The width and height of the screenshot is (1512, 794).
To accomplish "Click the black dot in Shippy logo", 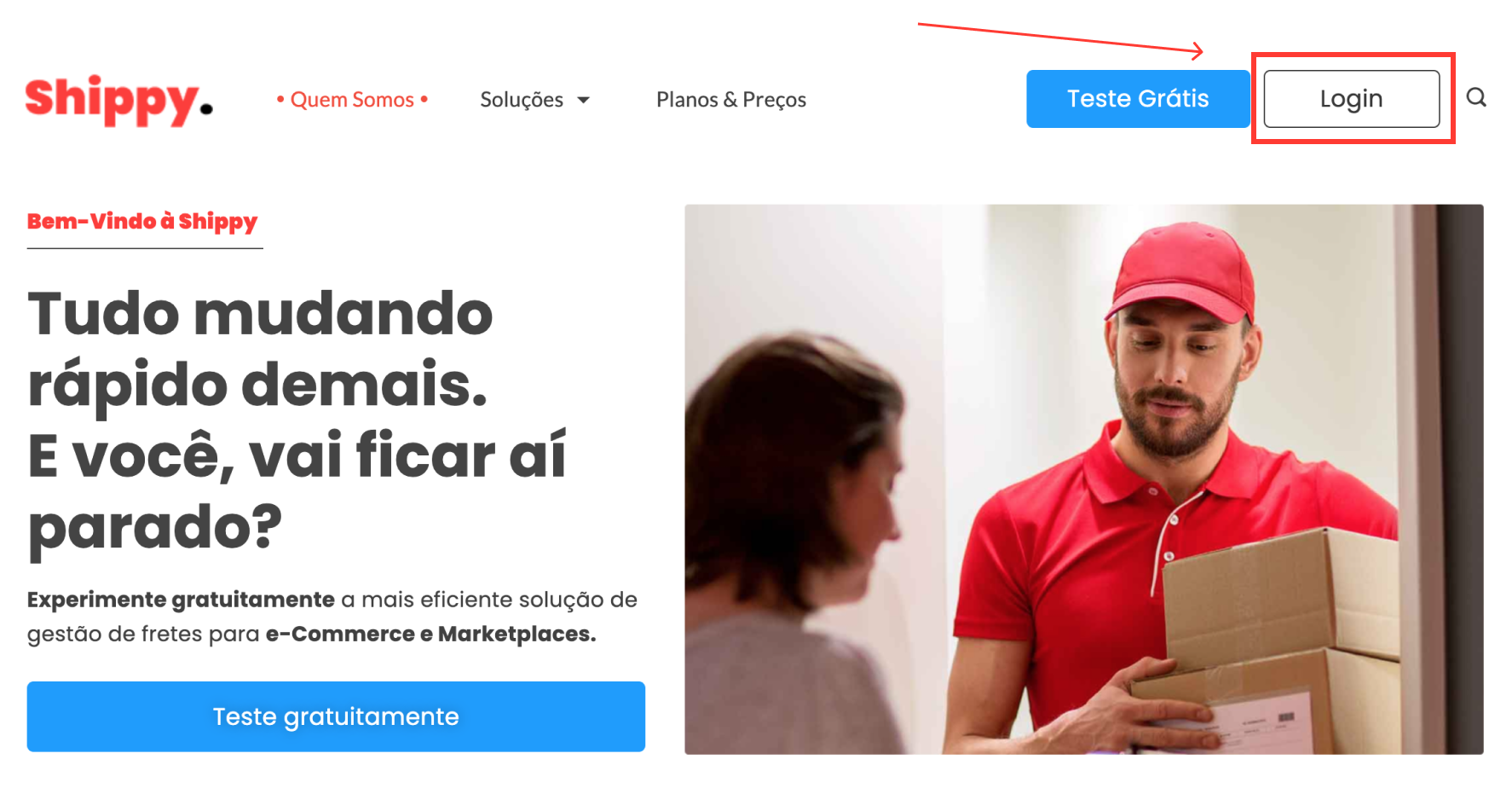I will click(x=206, y=108).
